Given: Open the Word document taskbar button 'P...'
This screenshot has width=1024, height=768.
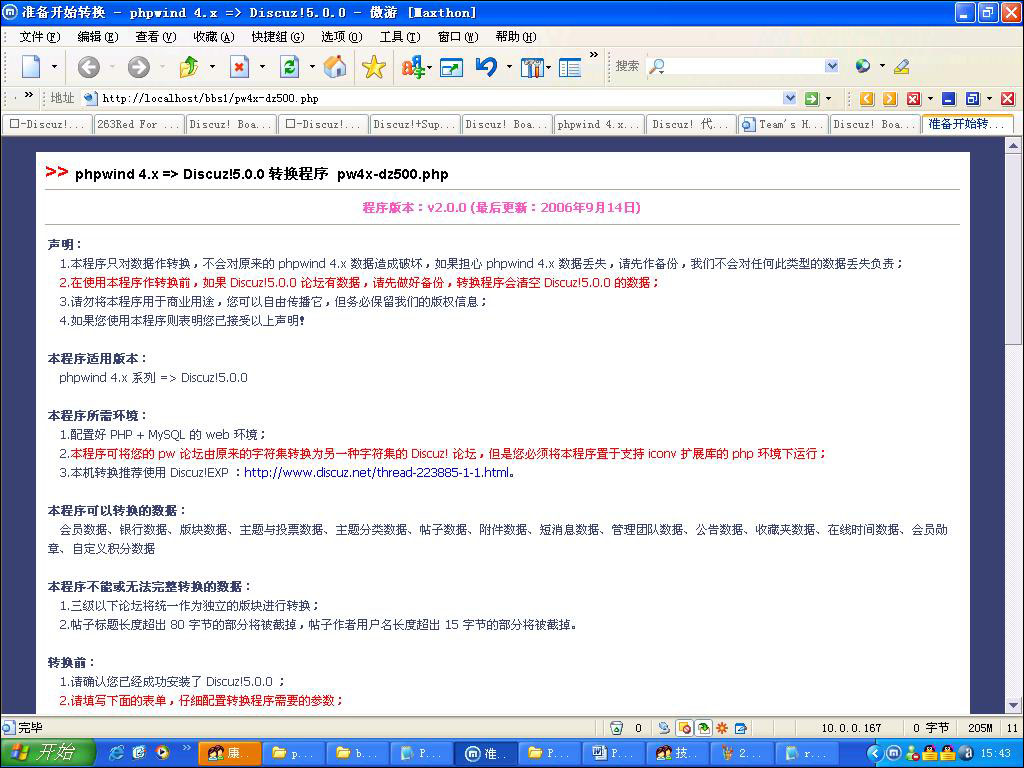Looking at the screenshot, I should click(614, 753).
